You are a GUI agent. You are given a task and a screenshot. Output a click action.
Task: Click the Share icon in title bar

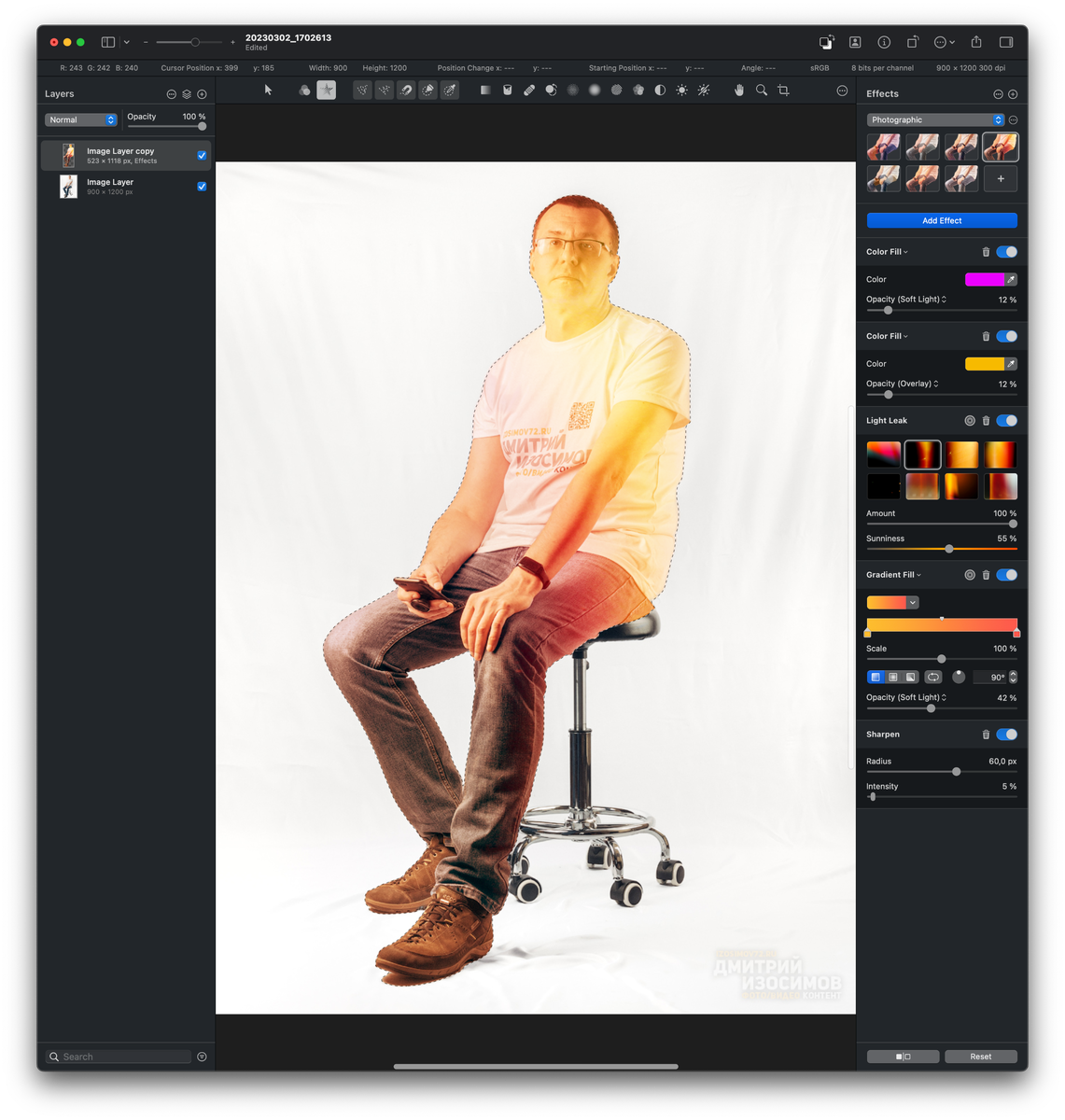click(x=976, y=42)
